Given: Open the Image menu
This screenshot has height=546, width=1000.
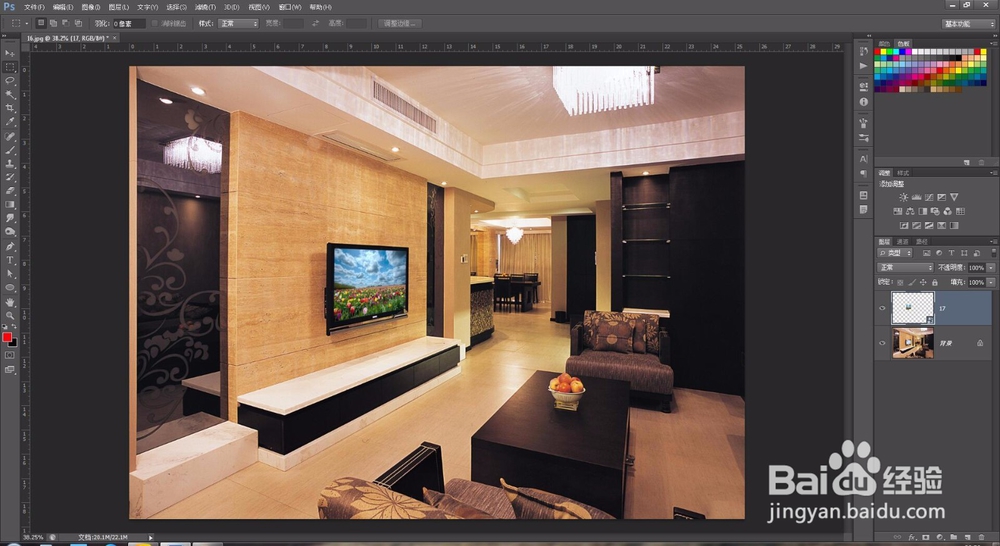Looking at the screenshot, I should (91, 7).
